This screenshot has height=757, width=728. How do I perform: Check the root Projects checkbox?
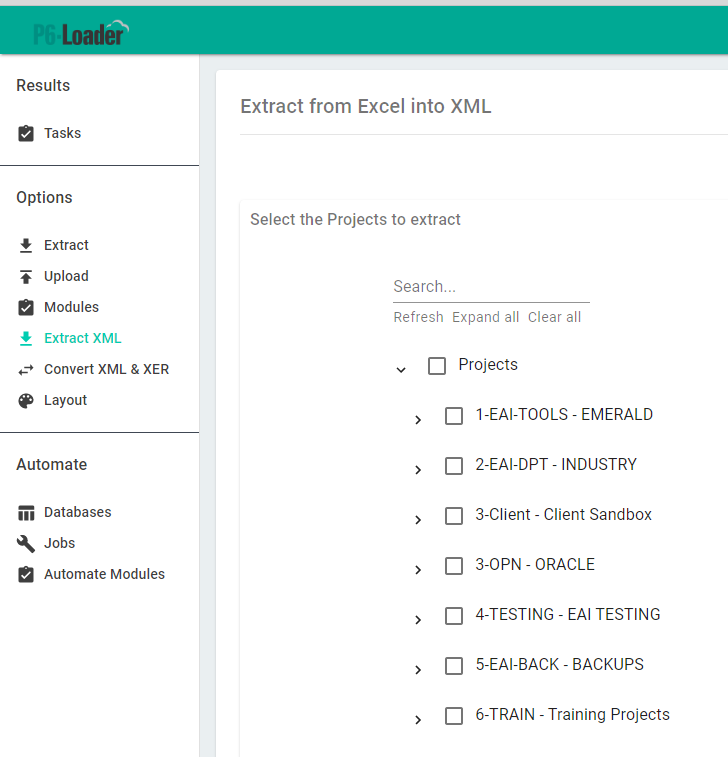[x=437, y=366]
